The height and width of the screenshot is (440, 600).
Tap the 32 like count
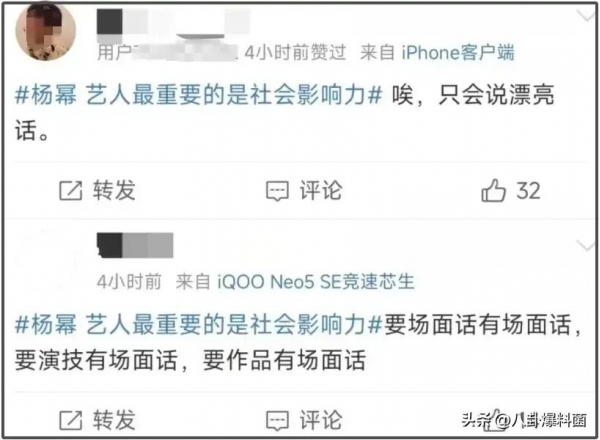(528, 191)
